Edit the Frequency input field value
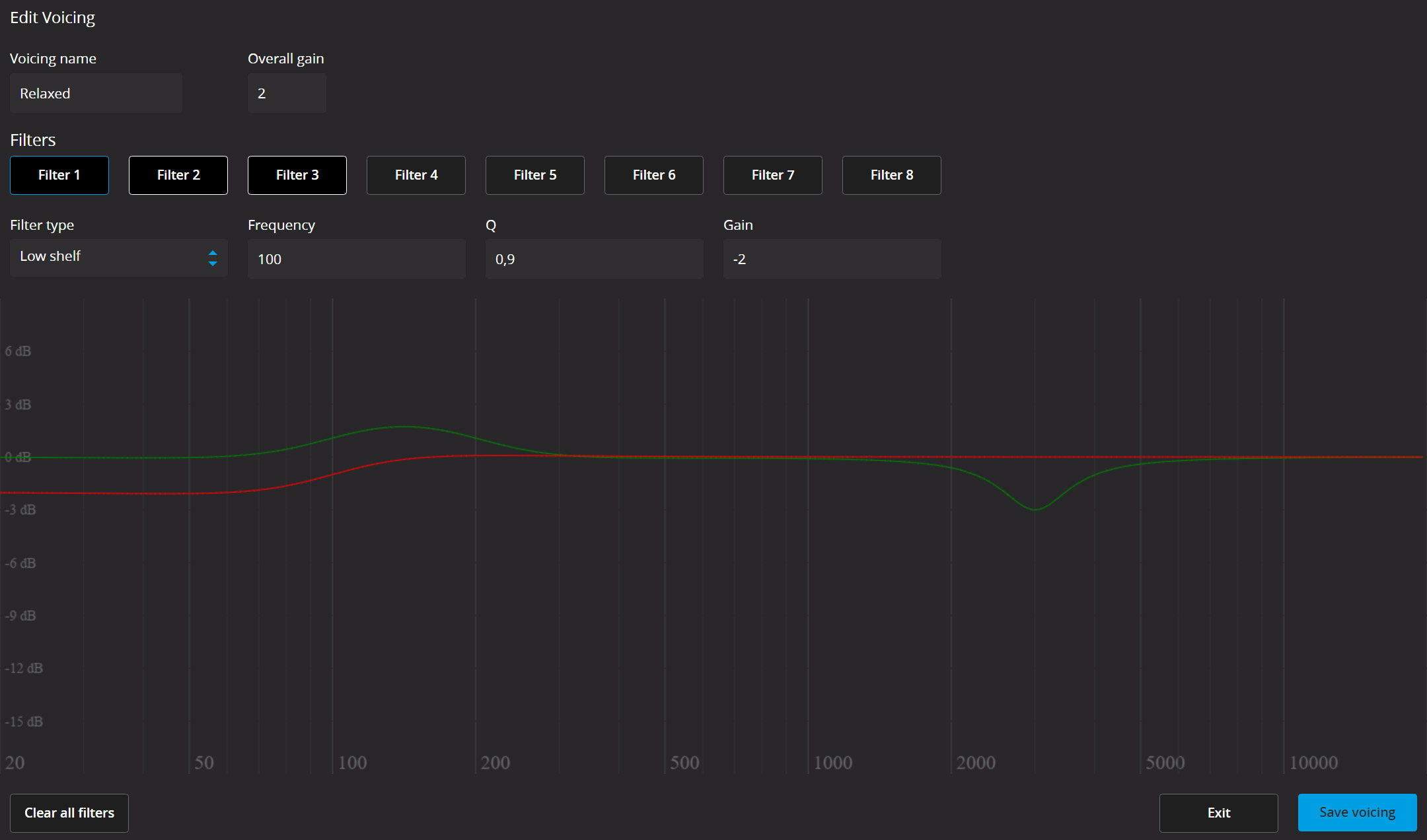 (355, 259)
